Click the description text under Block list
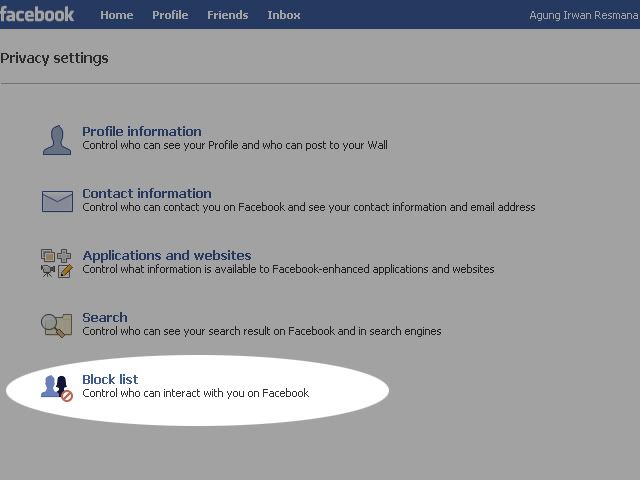The width and height of the screenshot is (640, 480). tap(195, 393)
